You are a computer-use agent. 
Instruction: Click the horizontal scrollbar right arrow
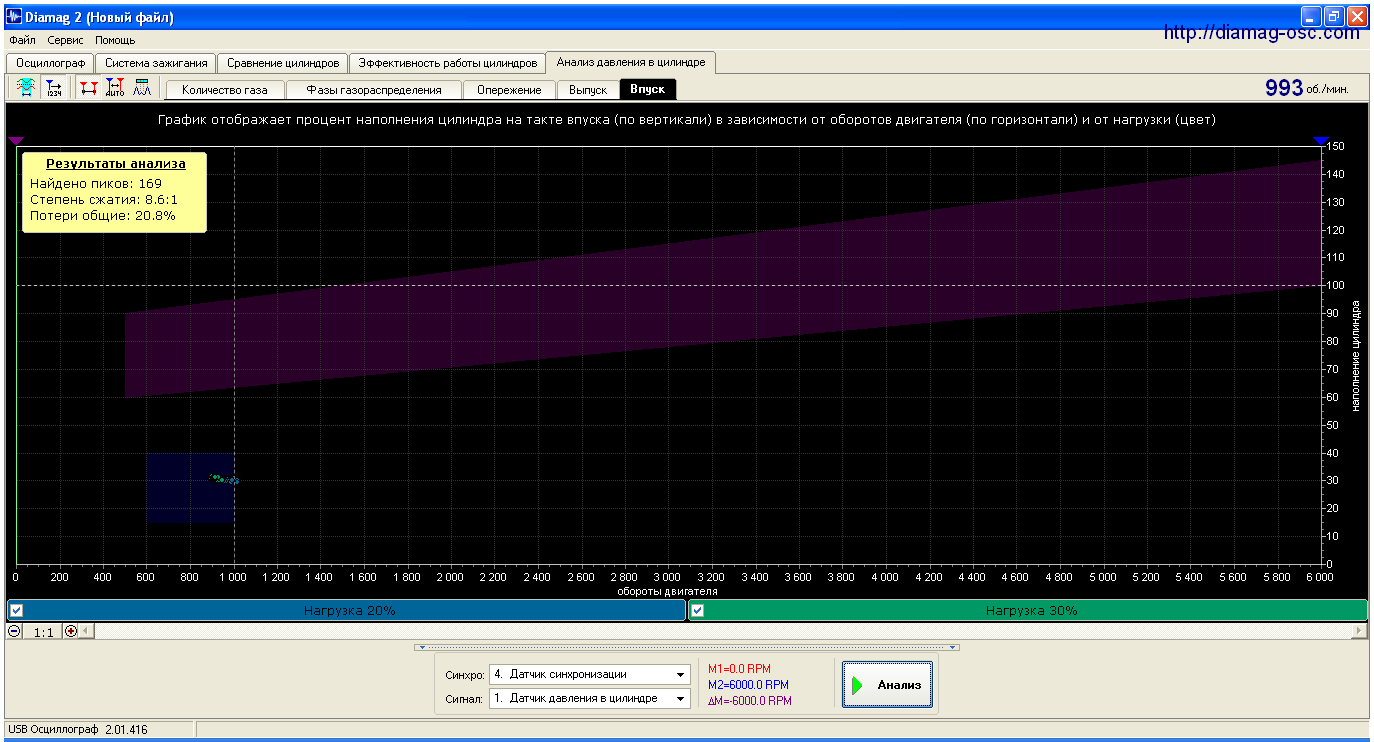point(1359,631)
